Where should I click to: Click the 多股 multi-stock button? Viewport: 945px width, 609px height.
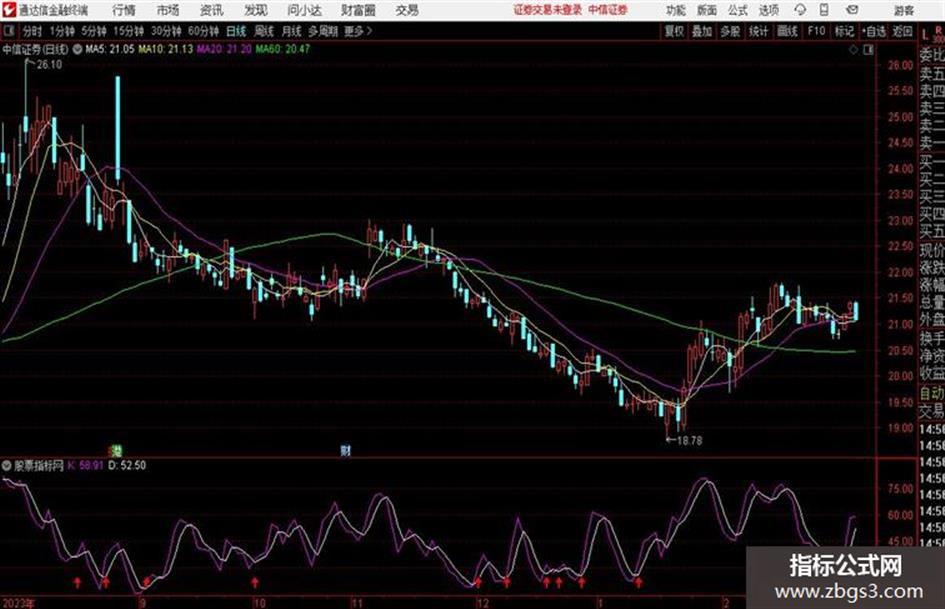[x=730, y=31]
